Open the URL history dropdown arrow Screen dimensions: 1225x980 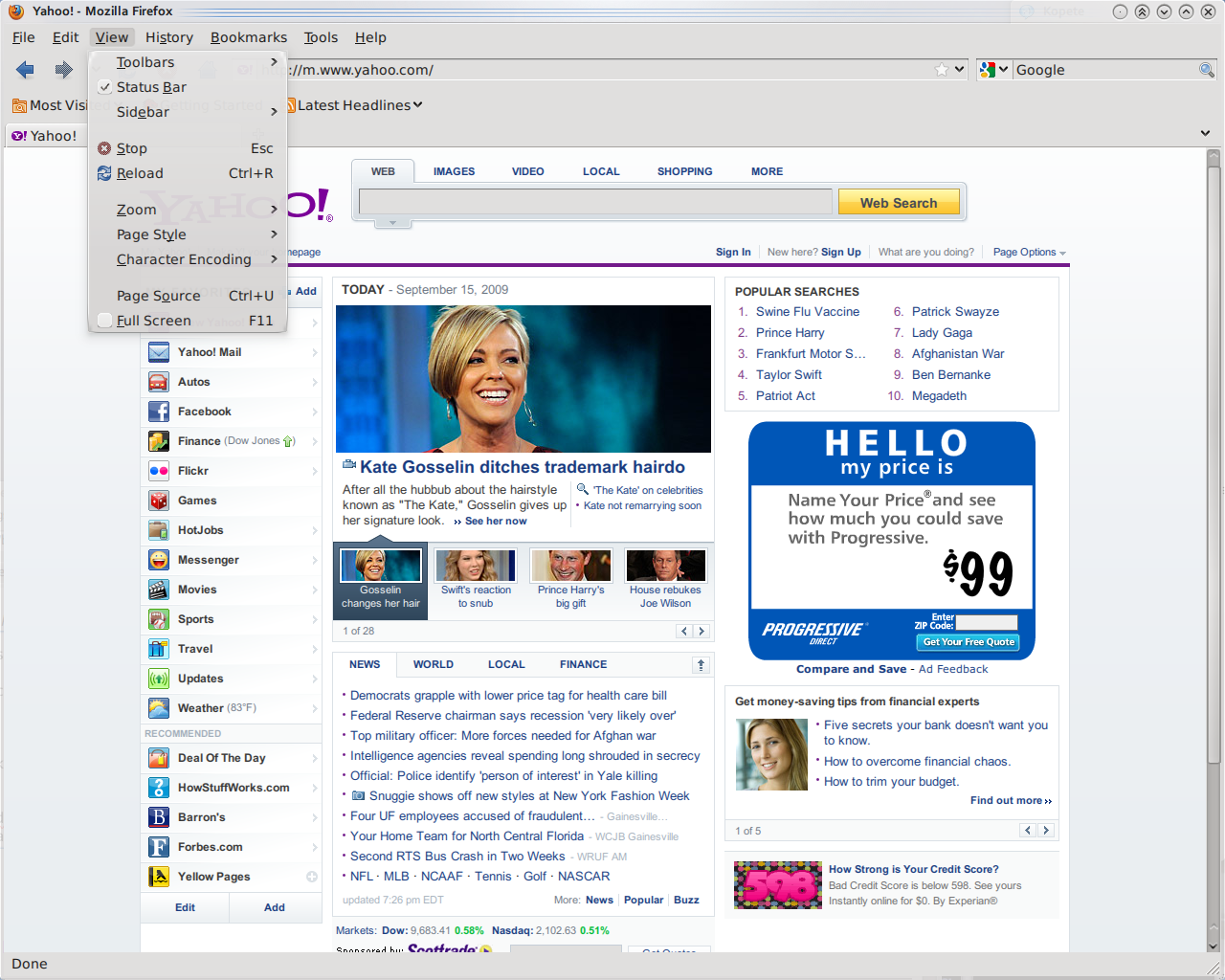coord(960,69)
